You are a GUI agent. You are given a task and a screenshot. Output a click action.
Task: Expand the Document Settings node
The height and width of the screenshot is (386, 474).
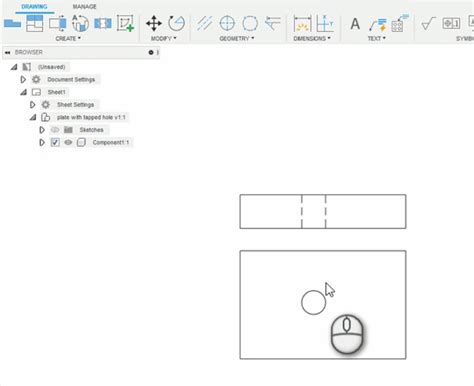coord(23,79)
